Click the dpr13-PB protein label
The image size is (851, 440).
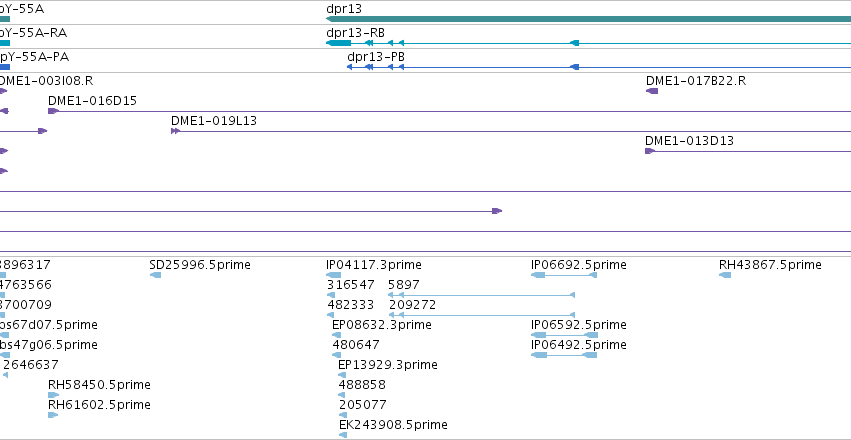point(376,57)
